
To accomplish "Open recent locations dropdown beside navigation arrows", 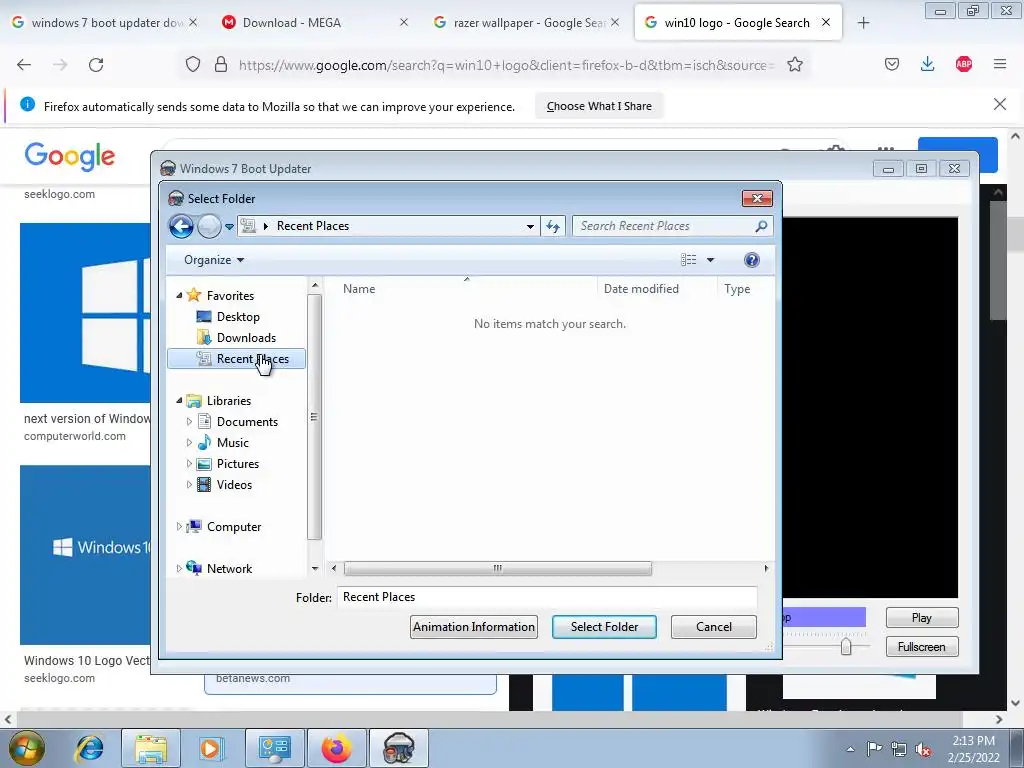I will pyautogui.click(x=229, y=227).
